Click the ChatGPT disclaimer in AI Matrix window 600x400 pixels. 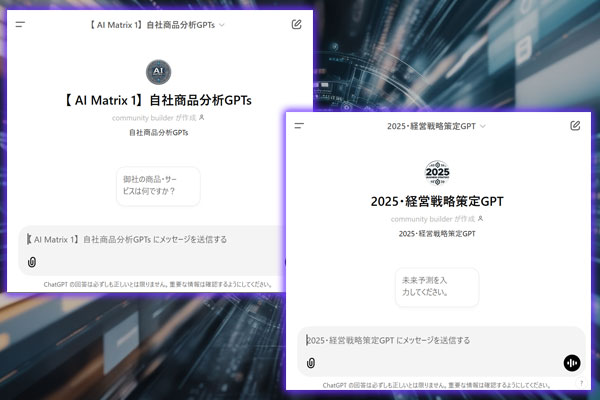[x=158, y=284]
